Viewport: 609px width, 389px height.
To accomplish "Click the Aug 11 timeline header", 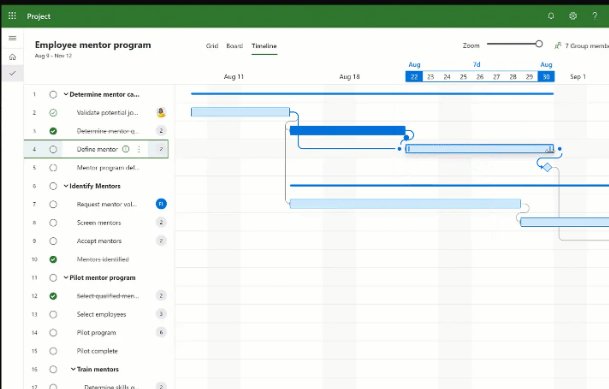I will (234, 77).
